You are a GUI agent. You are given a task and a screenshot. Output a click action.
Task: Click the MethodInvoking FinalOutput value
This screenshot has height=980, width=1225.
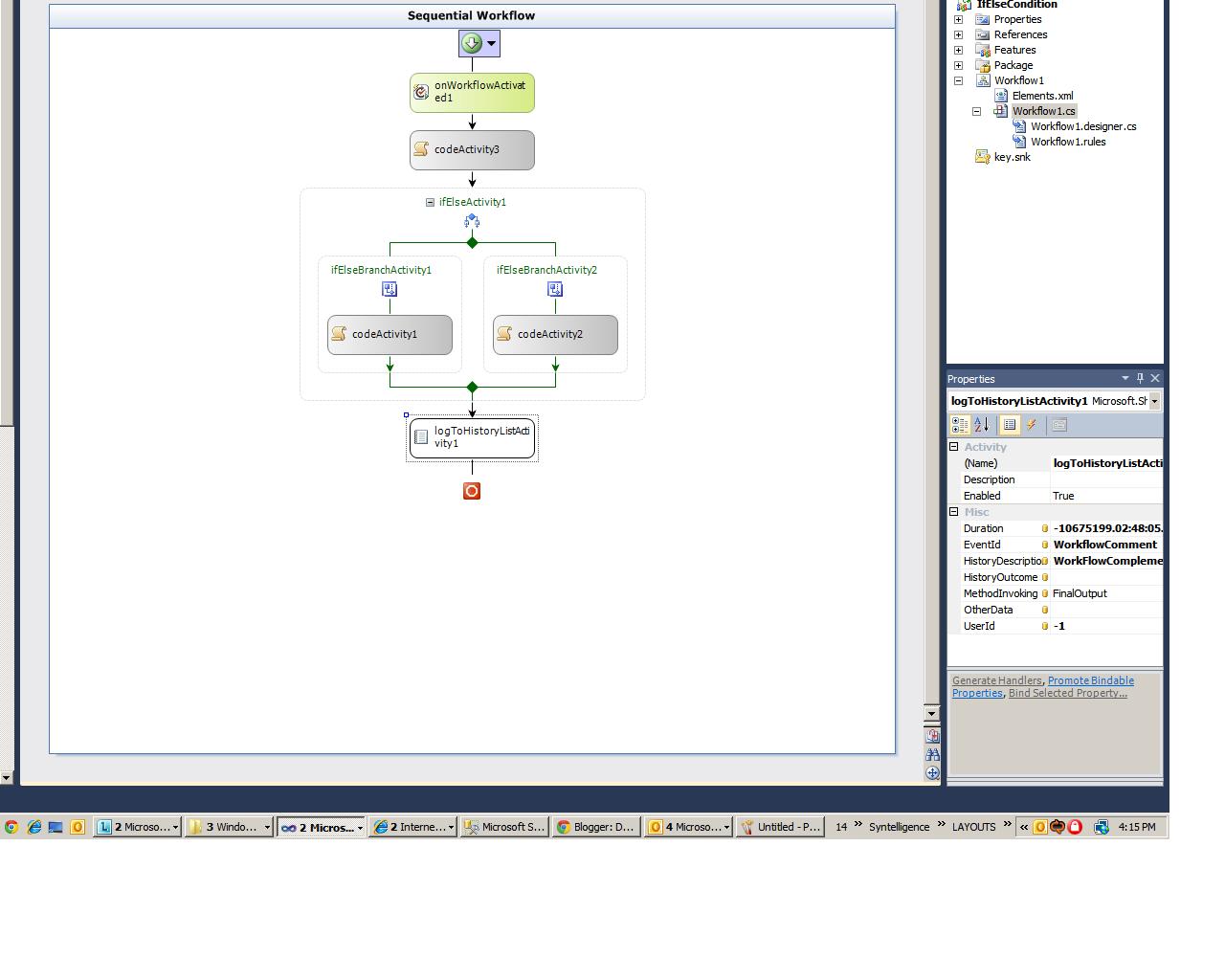pos(1080,593)
